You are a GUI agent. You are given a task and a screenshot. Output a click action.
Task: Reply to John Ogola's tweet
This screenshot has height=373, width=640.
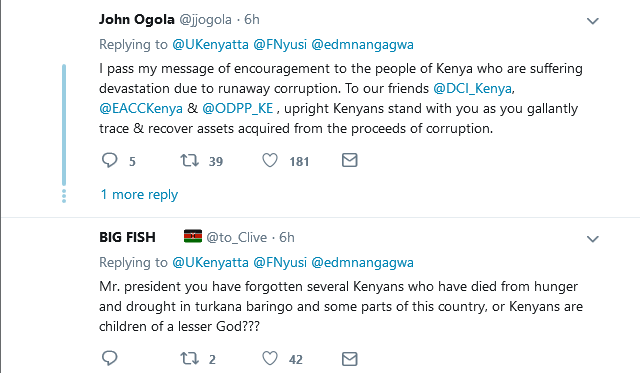[x=109, y=160]
